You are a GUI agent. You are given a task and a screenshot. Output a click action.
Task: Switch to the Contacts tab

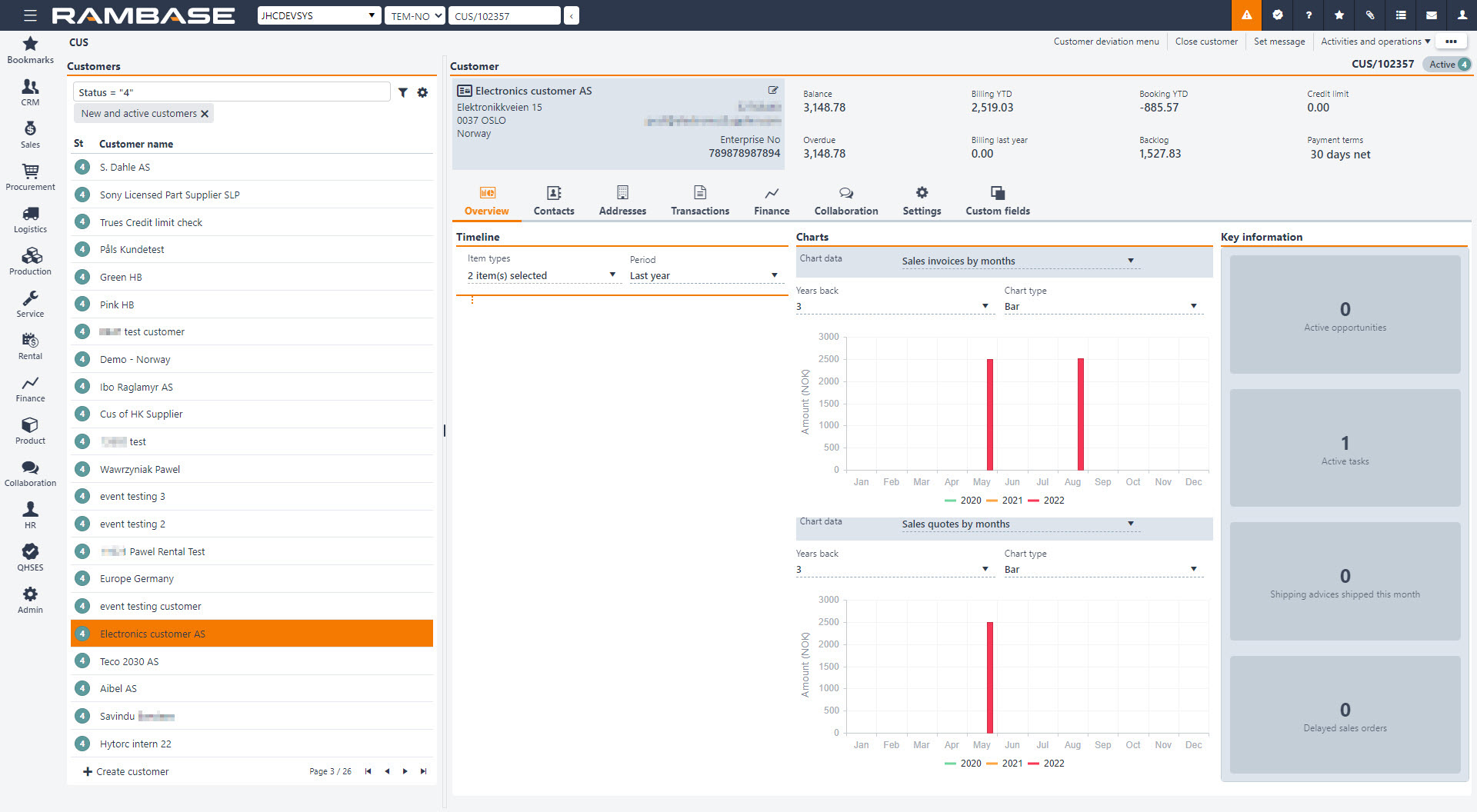click(x=554, y=201)
